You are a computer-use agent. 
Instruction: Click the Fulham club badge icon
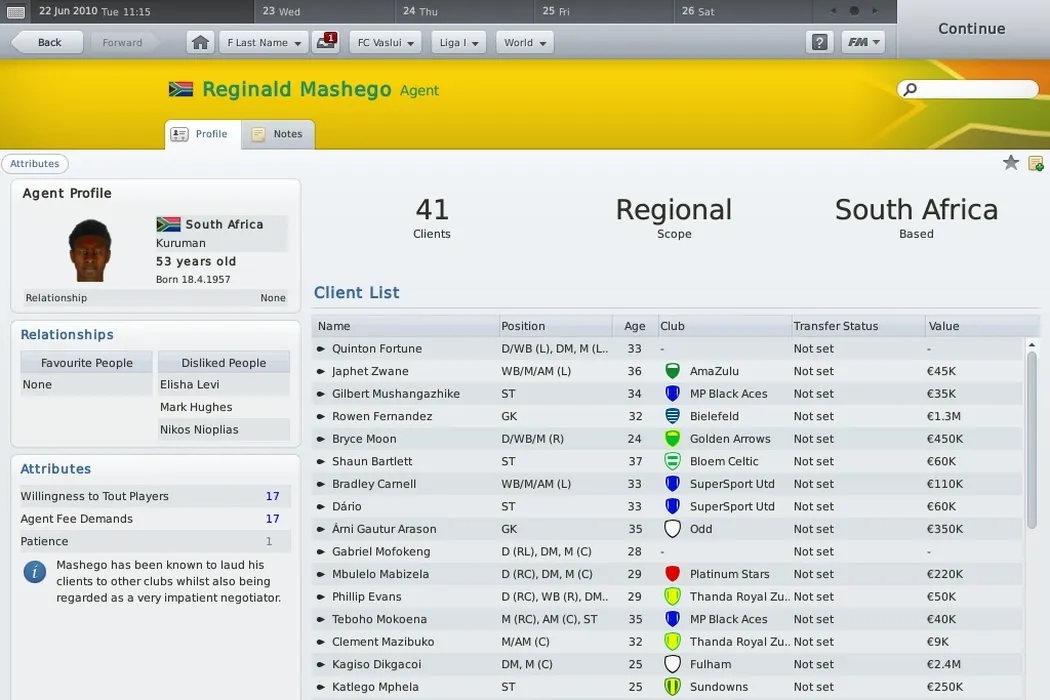pyautogui.click(x=672, y=664)
